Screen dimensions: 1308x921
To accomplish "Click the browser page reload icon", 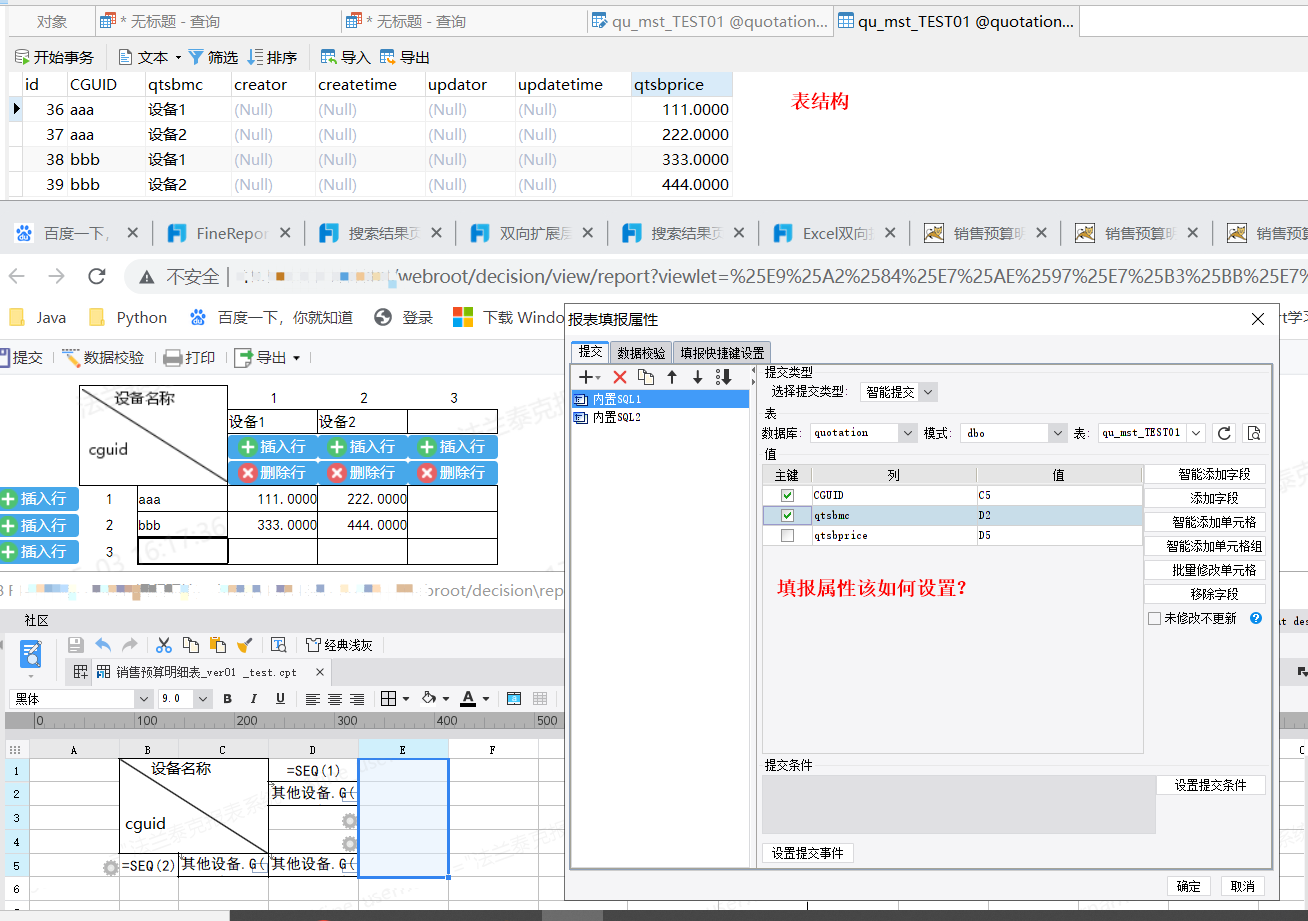I will pyautogui.click(x=97, y=276).
